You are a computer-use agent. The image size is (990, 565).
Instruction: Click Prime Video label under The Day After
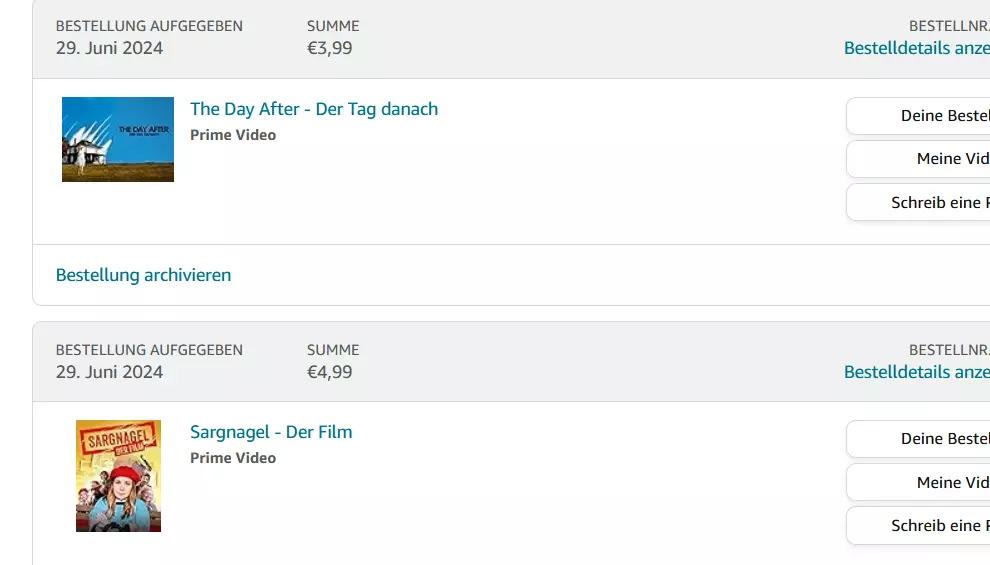coord(233,135)
